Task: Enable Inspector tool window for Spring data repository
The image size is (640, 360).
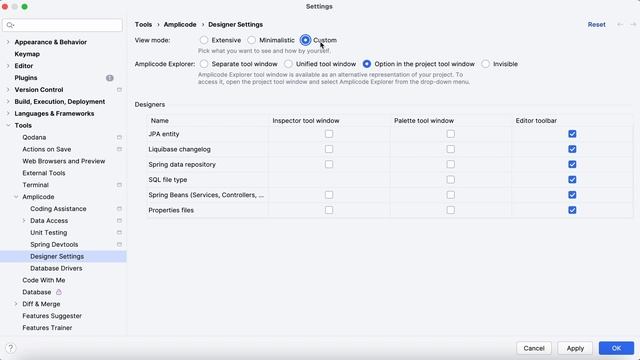Action: point(329,164)
